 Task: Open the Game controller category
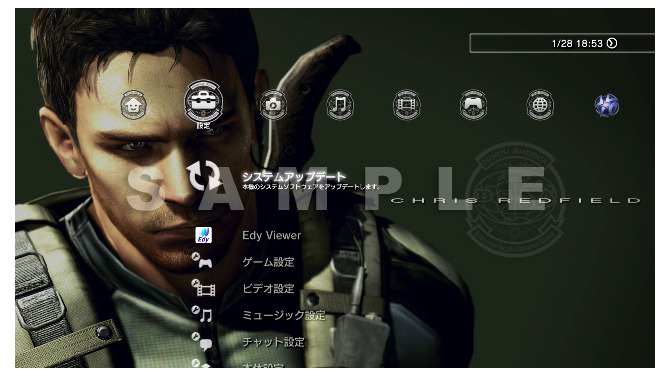click(473, 105)
